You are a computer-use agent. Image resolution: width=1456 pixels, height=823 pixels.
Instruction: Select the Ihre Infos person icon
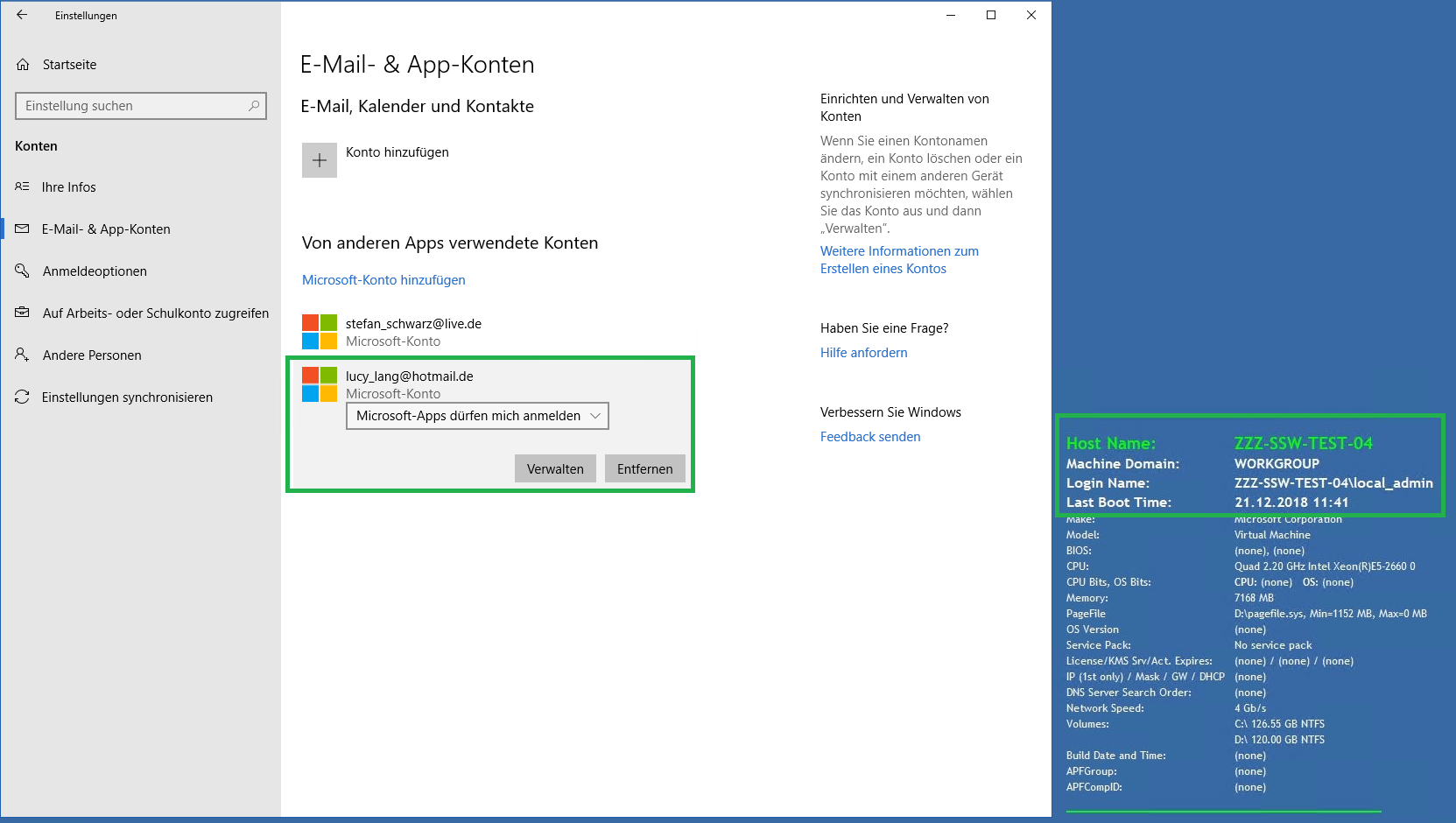[x=22, y=186]
